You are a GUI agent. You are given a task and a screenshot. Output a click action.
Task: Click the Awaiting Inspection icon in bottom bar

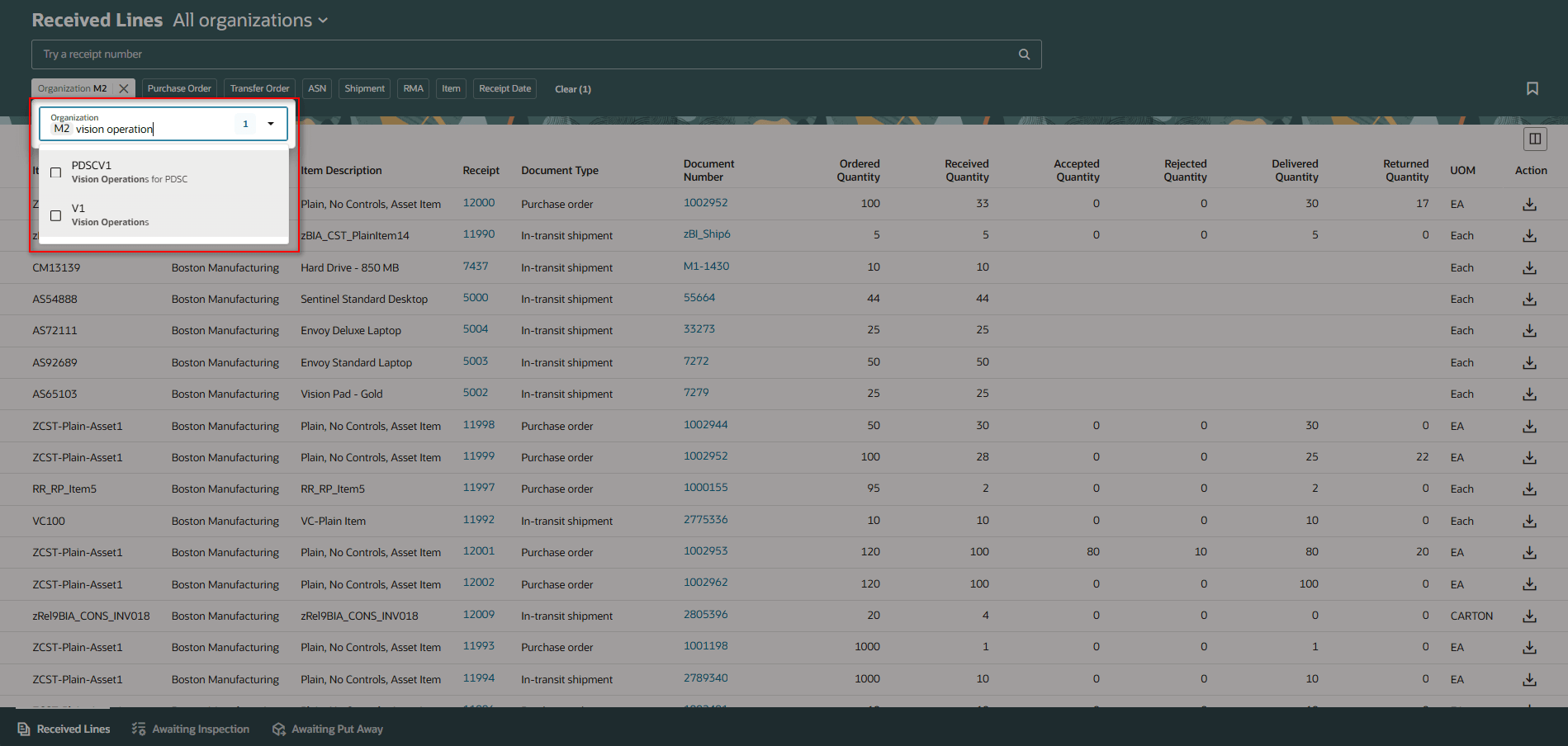[138, 729]
